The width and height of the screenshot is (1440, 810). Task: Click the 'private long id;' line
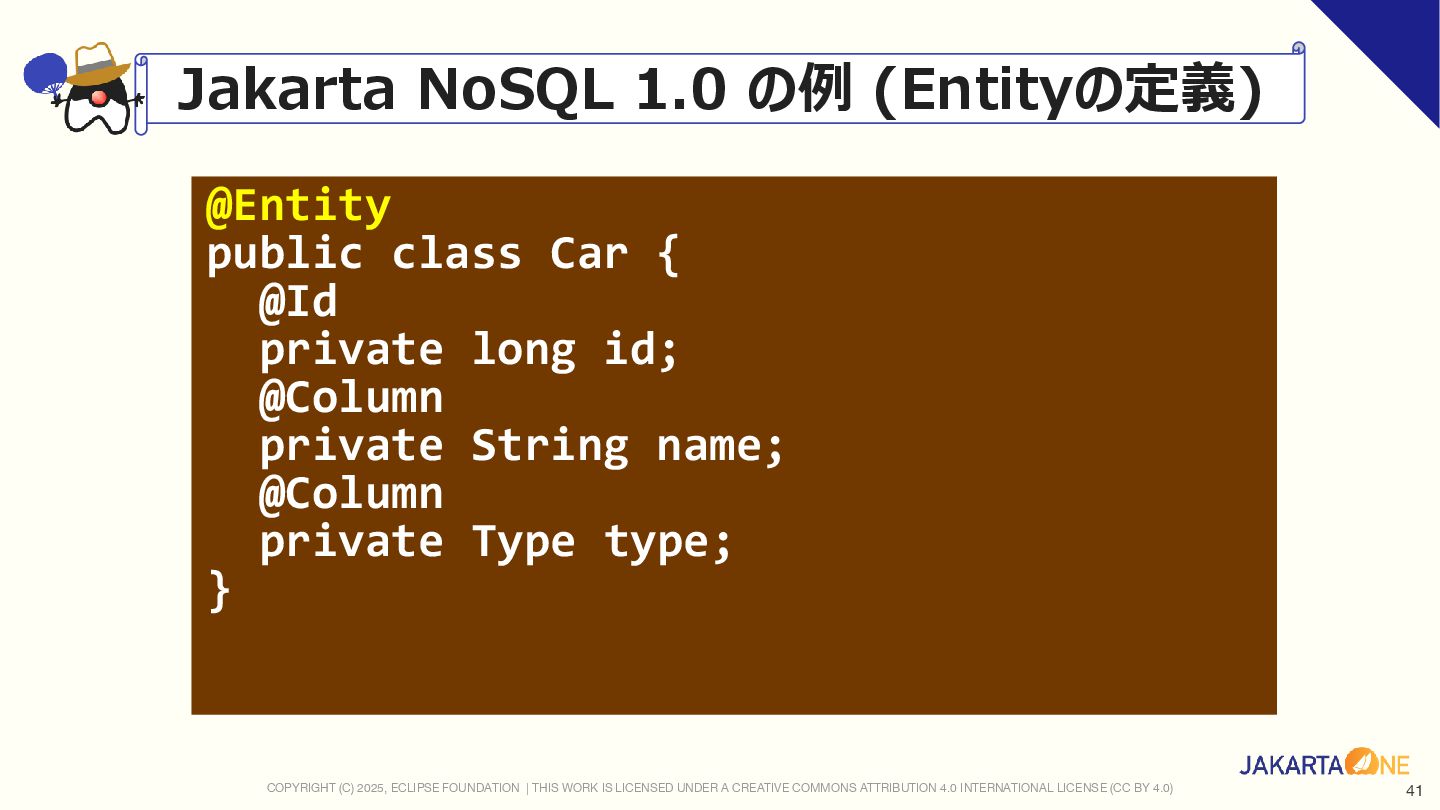pyautogui.click(x=469, y=350)
